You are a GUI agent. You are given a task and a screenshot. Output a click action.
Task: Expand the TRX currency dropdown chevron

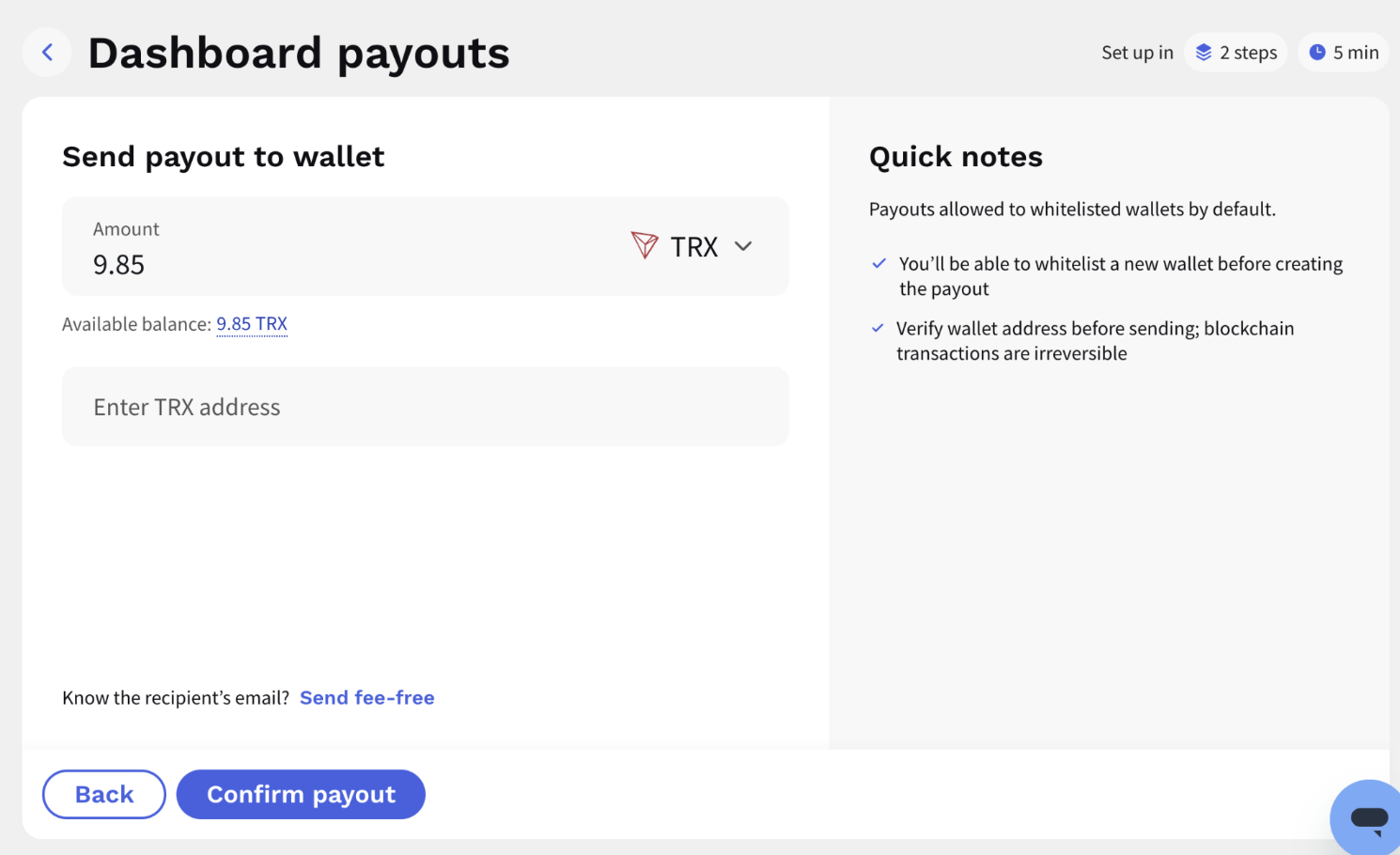click(743, 246)
